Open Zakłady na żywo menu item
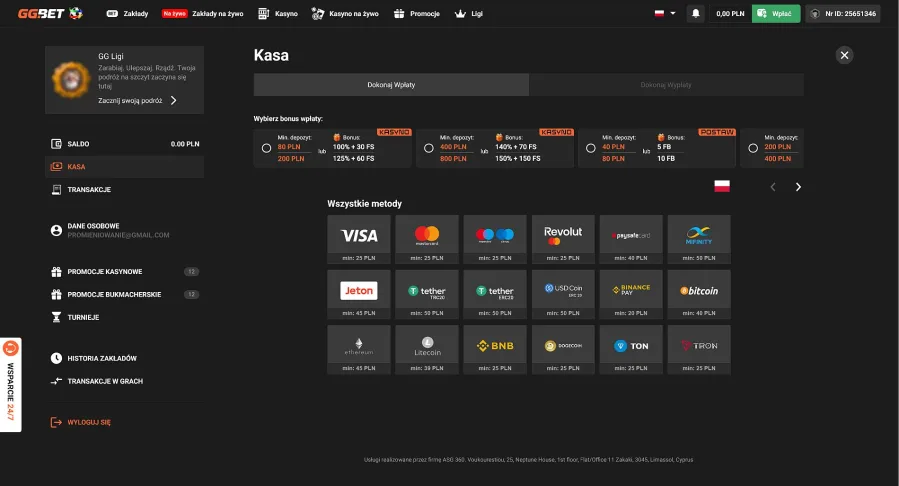 [202, 14]
